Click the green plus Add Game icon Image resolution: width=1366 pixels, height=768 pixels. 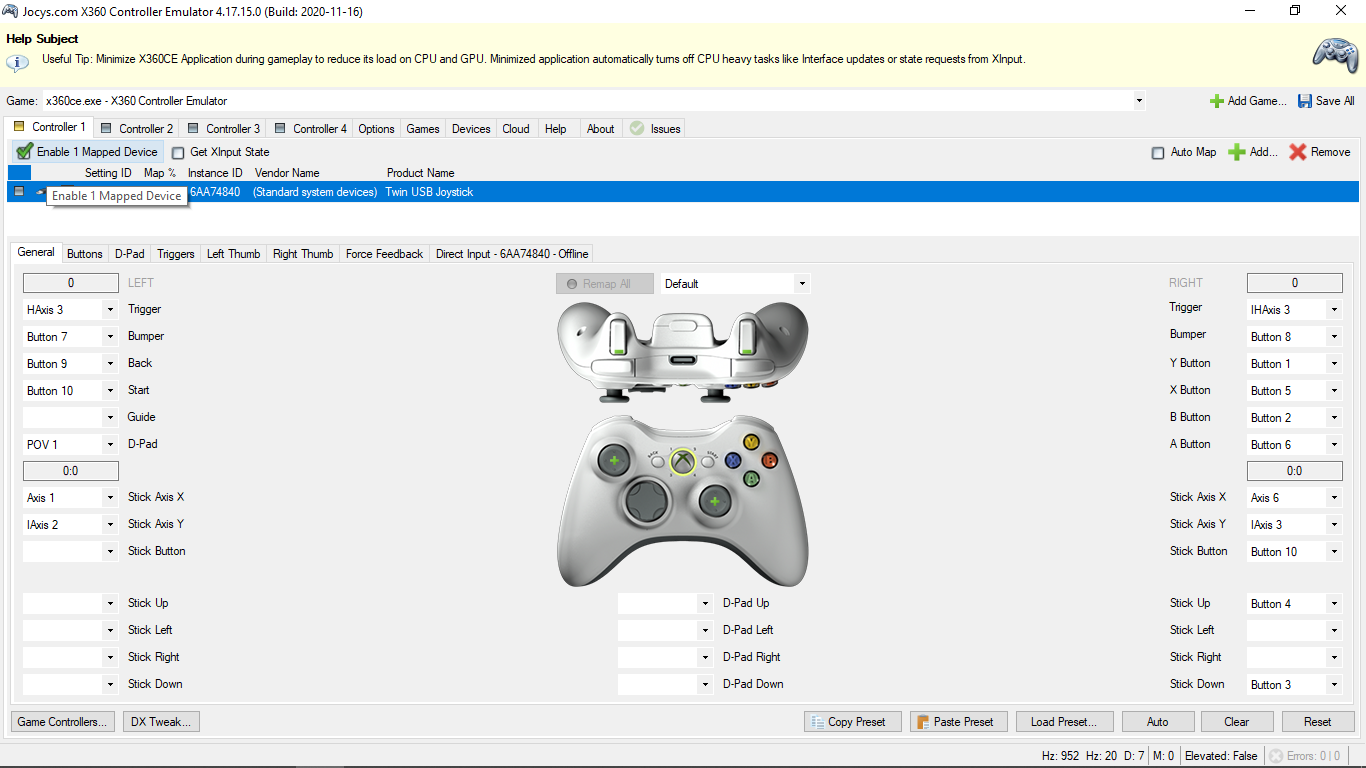(x=1217, y=101)
